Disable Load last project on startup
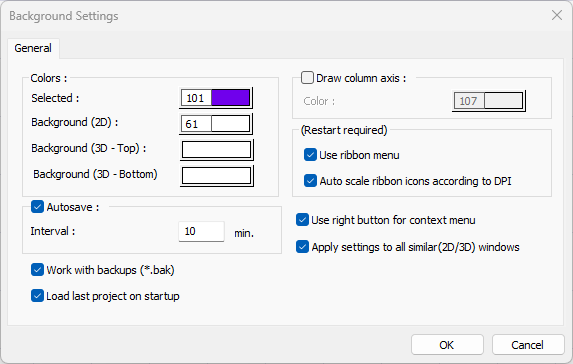Image resolution: width=573 pixels, height=364 pixels. tap(37, 296)
